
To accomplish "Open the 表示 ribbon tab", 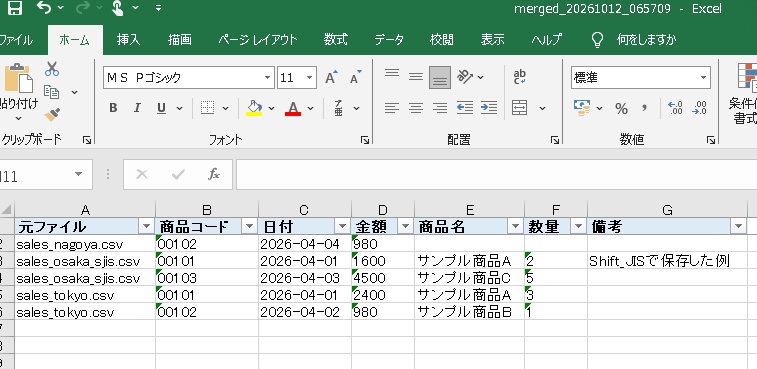I will [x=492, y=40].
